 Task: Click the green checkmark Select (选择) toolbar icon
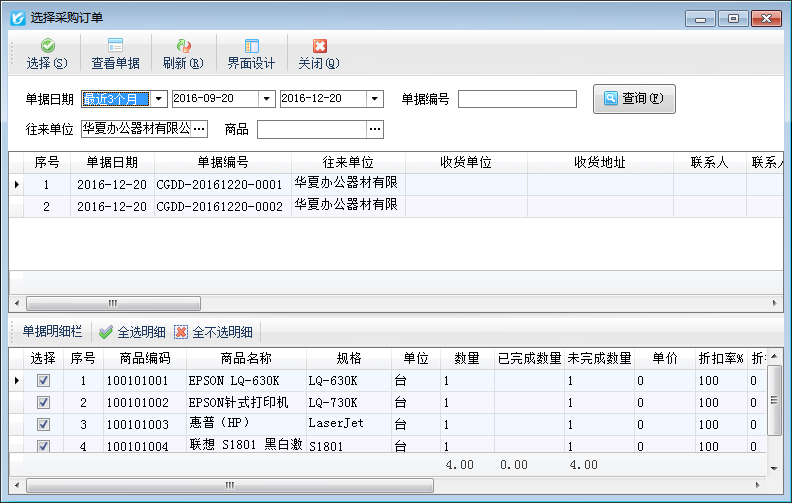(x=47, y=46)
